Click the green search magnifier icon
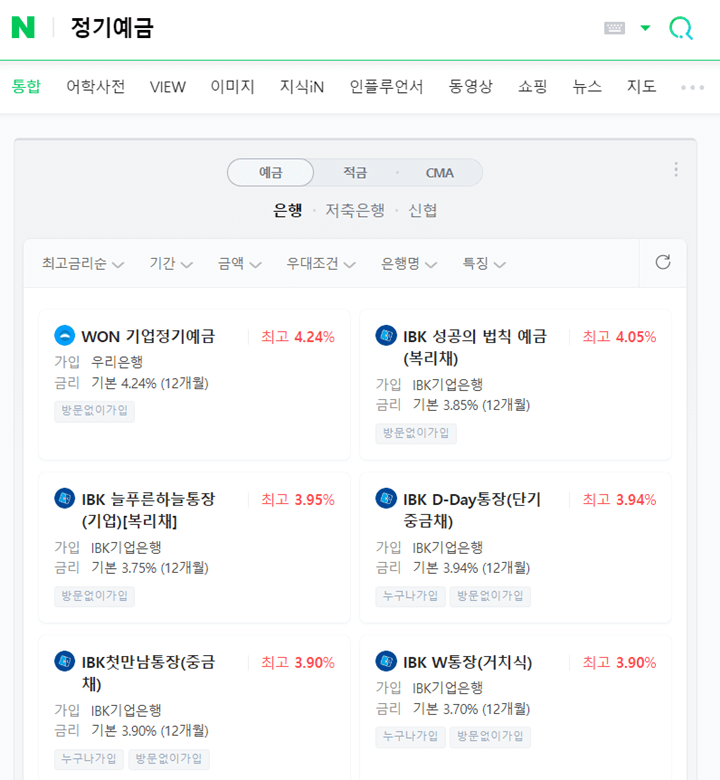The width and height of the screenshot is (720, 780). (681, 28)
